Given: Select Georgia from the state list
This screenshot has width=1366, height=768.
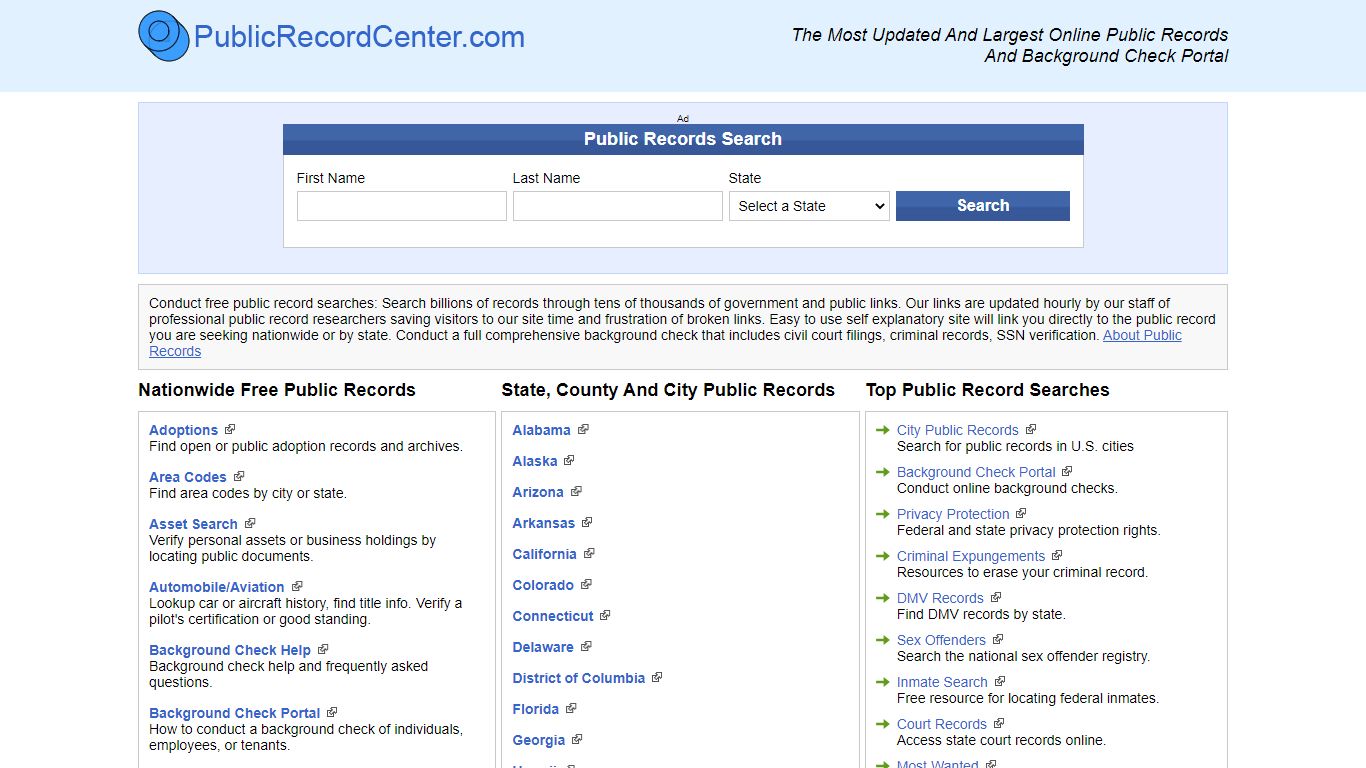Looking at the screenshot, I should click(x=539, y=740).
